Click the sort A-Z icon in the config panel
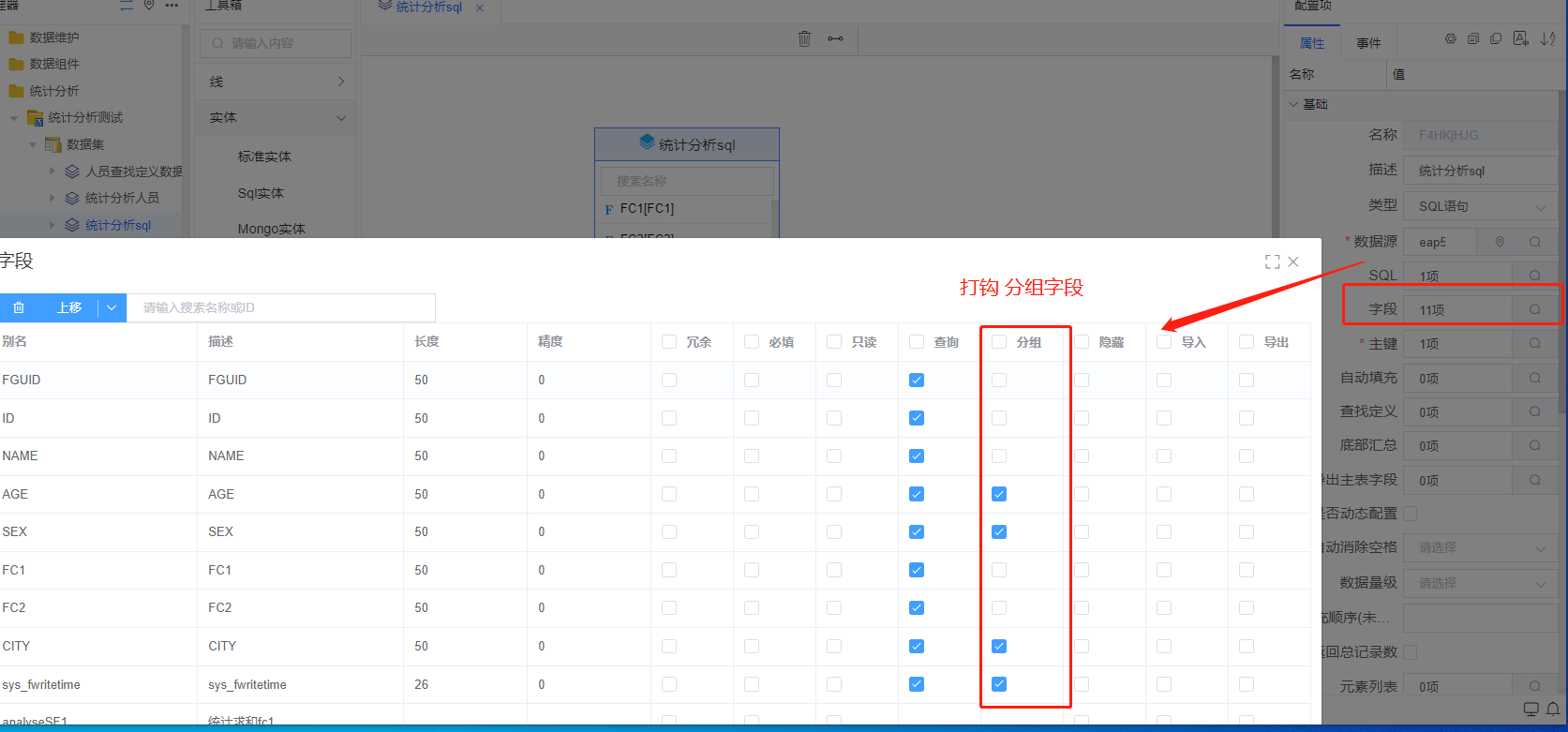The height and width of the screenshot is (732, 1568). [x=1547, y=39]
